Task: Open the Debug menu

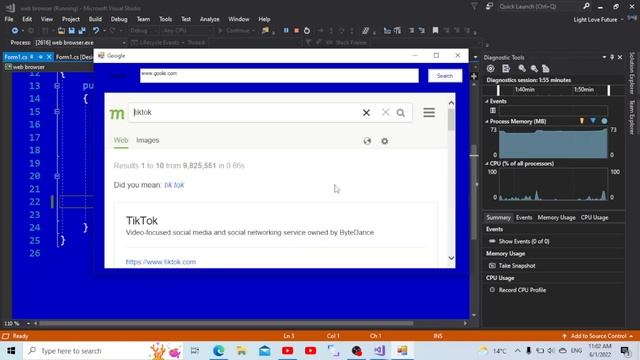Action: pos(119,19)
